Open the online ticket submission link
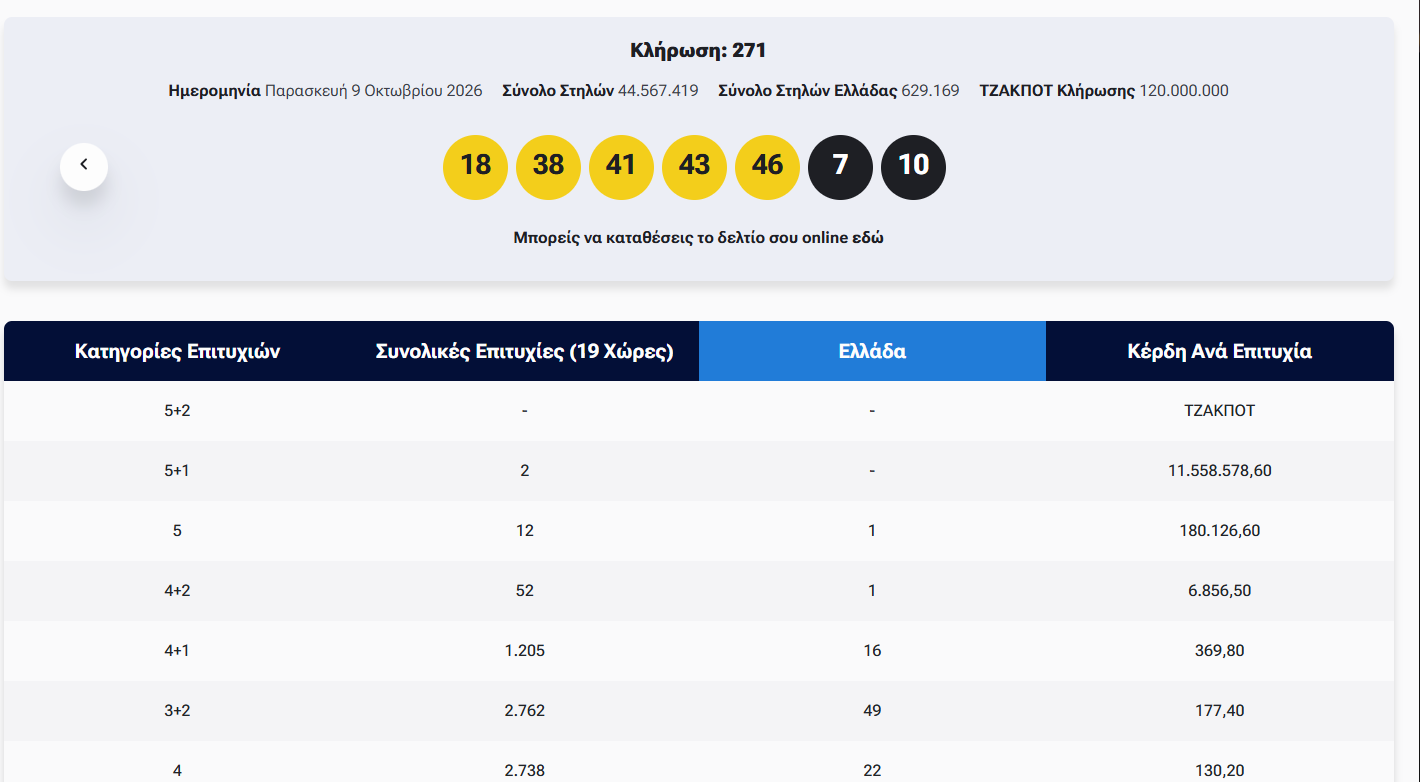 (x=698, y=238)
